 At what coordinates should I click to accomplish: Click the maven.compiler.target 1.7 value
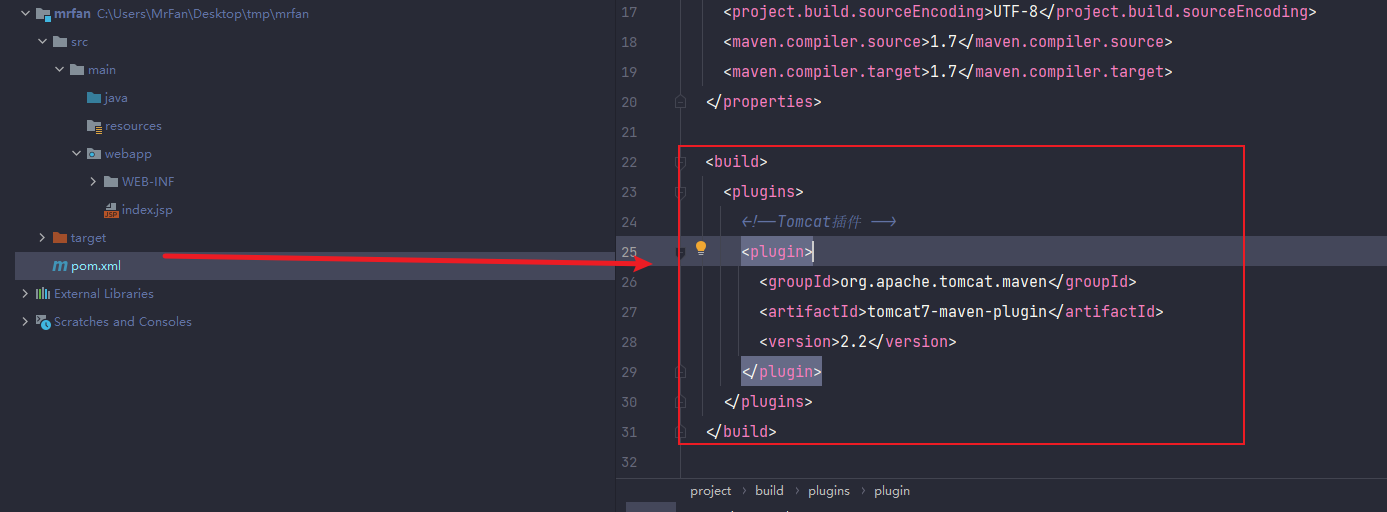coord(944,72)
